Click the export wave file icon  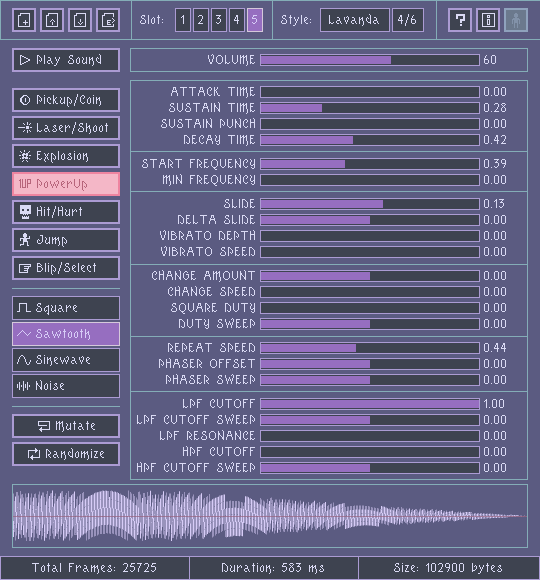tap(108, 20)
